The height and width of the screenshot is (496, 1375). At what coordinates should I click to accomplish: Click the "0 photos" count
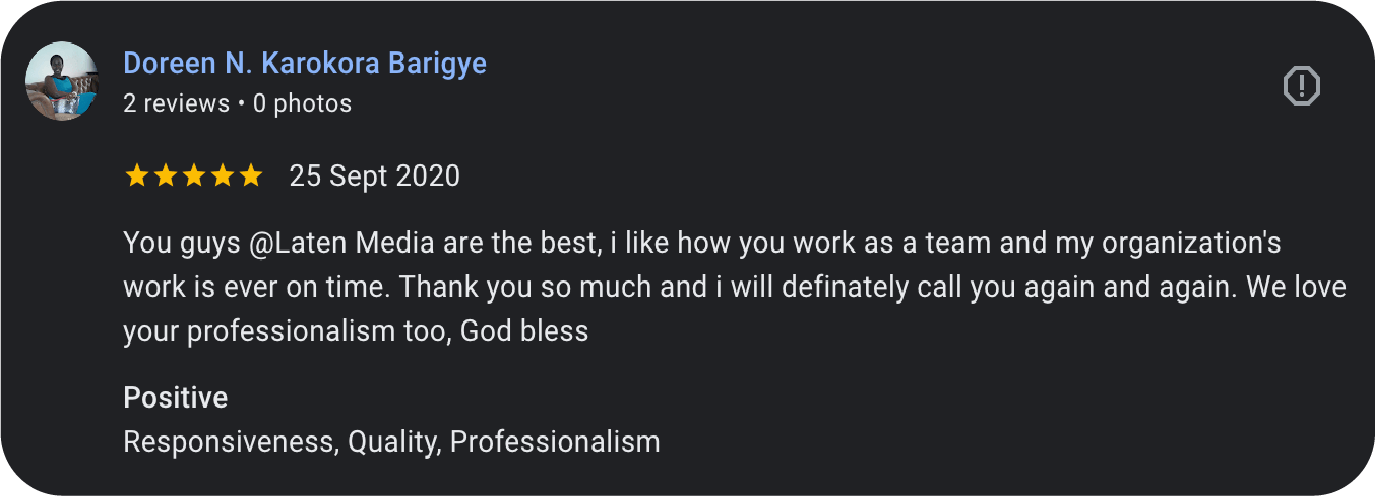302,103
